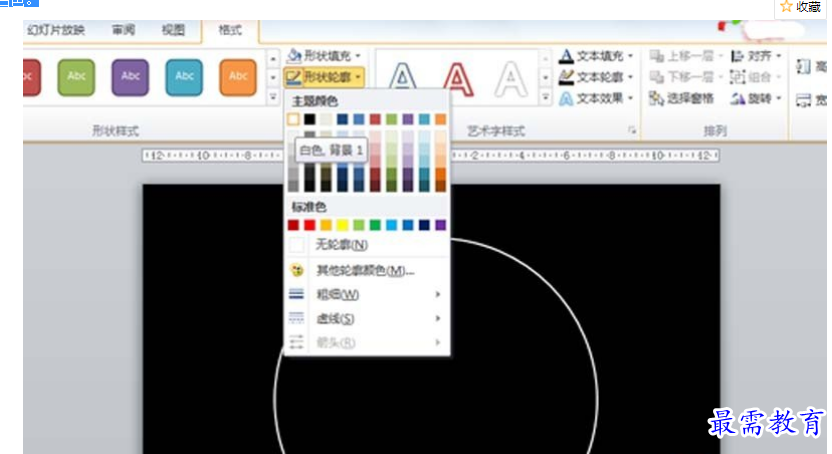Open the 对齐 align dropdown
Screen dimensions: 832x454
pos(756,56)
